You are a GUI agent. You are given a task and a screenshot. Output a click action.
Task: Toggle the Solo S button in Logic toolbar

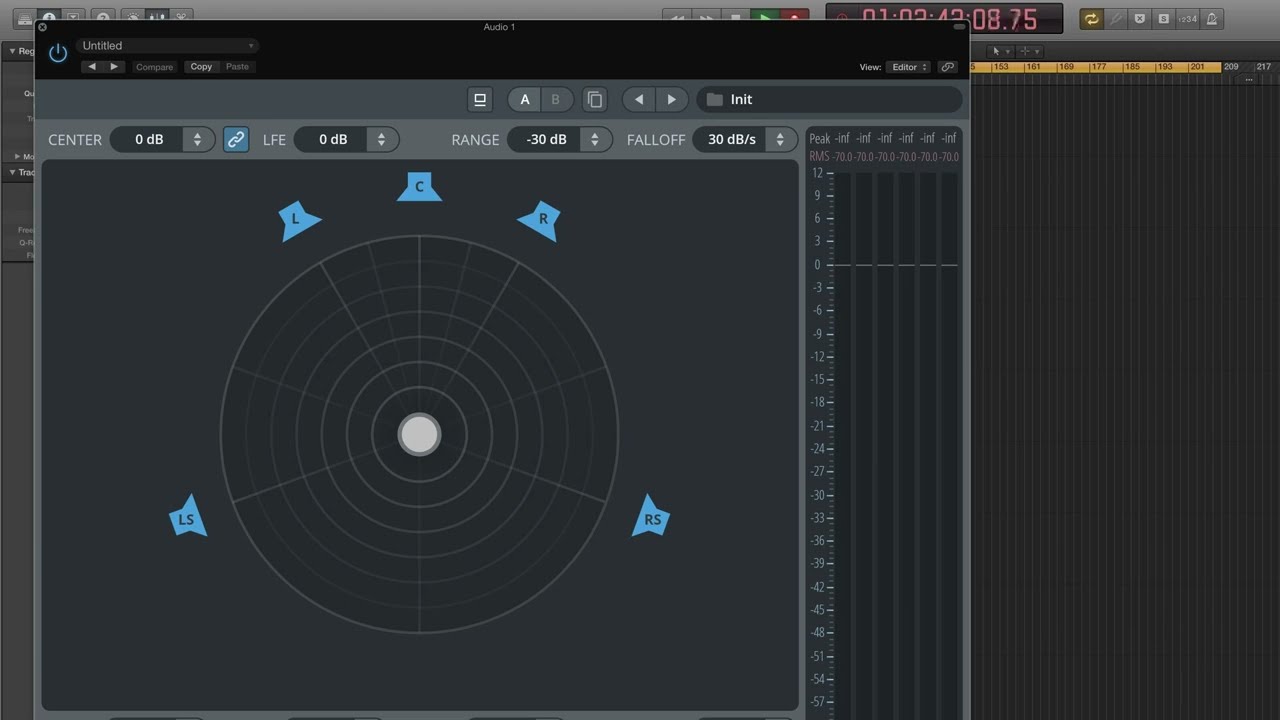pos(1163,18)
